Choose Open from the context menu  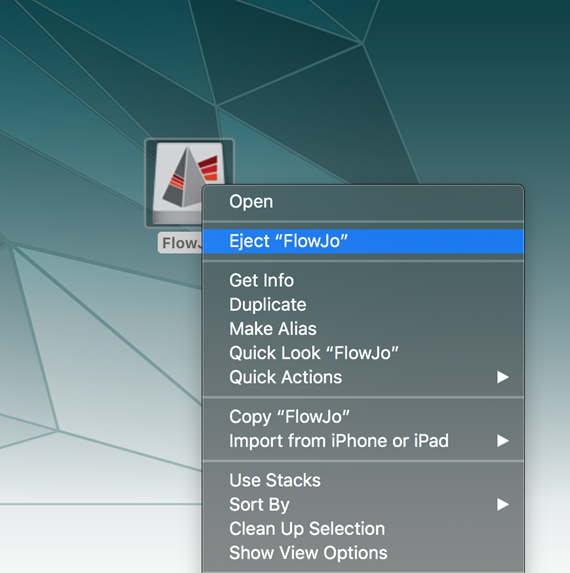(363, 202)
